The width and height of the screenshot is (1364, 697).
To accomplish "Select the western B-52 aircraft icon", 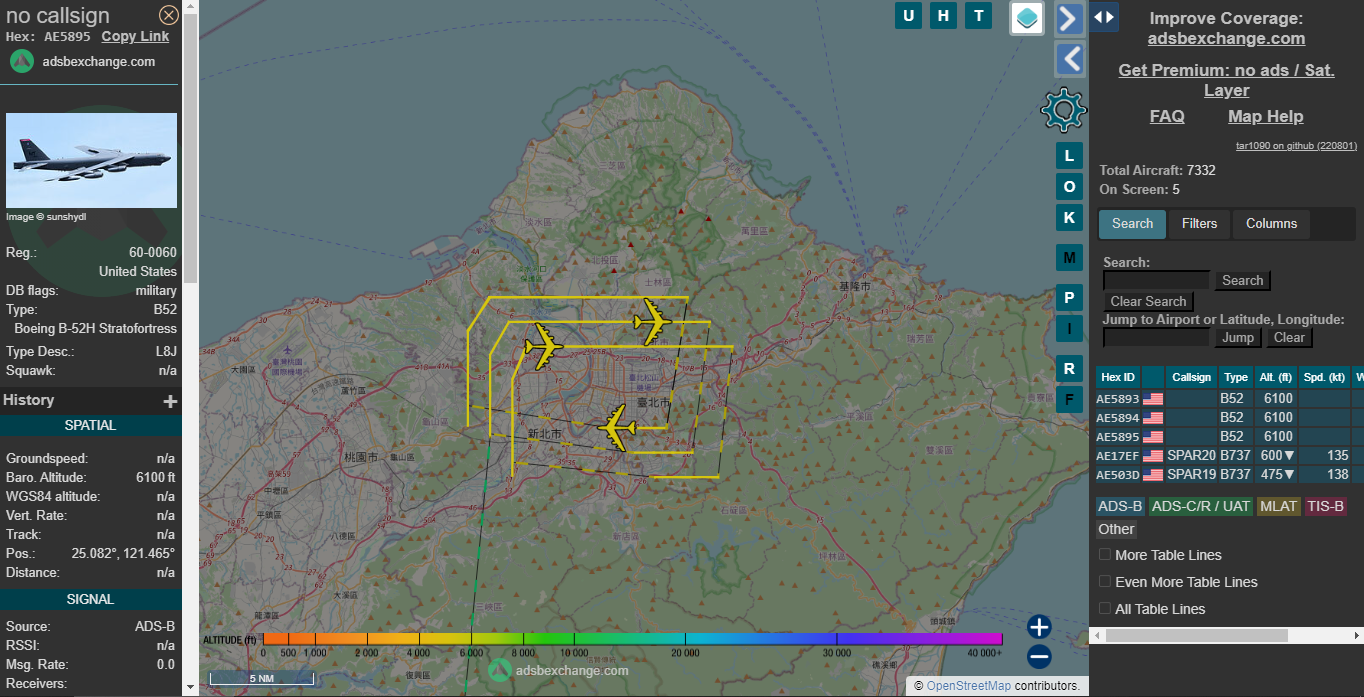I will pyautogui.click(x=543, y=346).
